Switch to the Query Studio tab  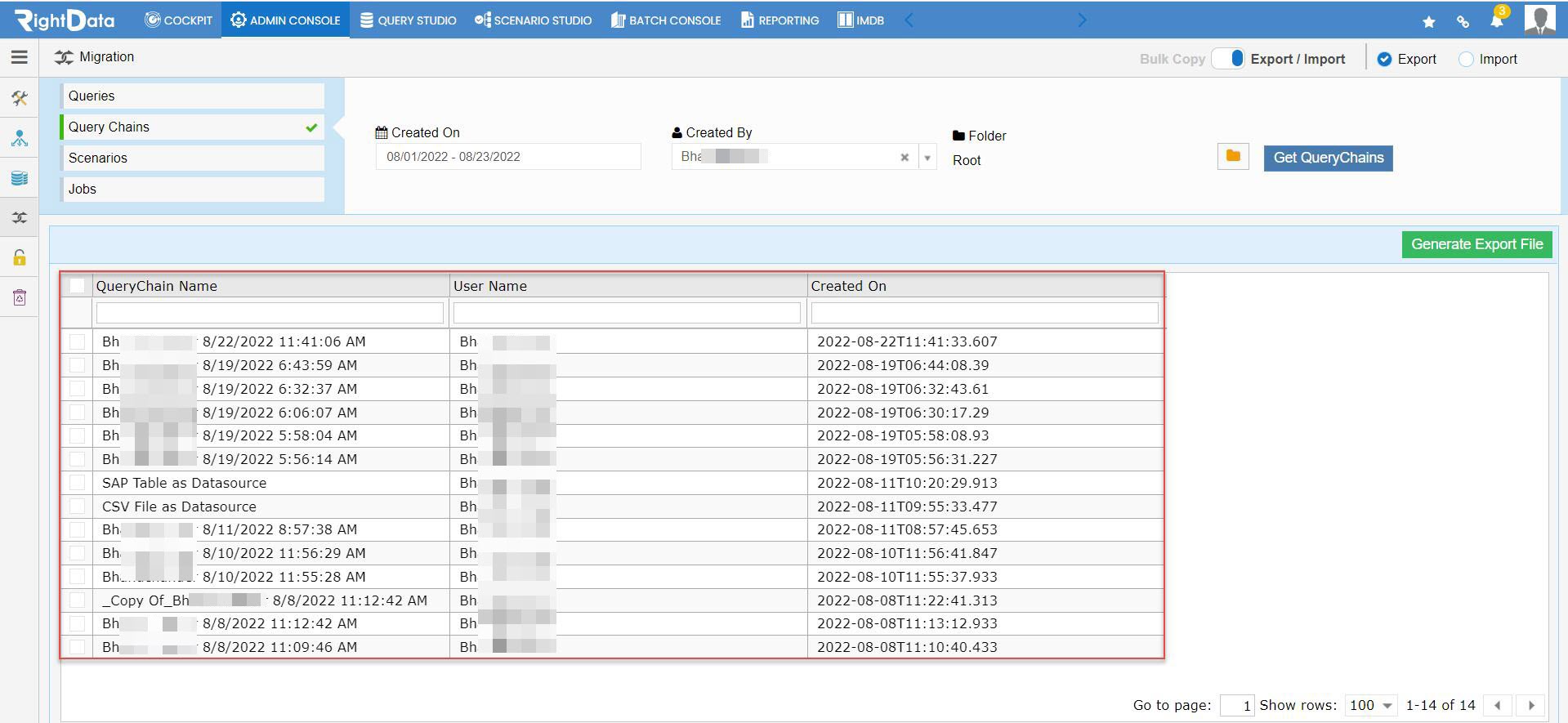point(409,20)
